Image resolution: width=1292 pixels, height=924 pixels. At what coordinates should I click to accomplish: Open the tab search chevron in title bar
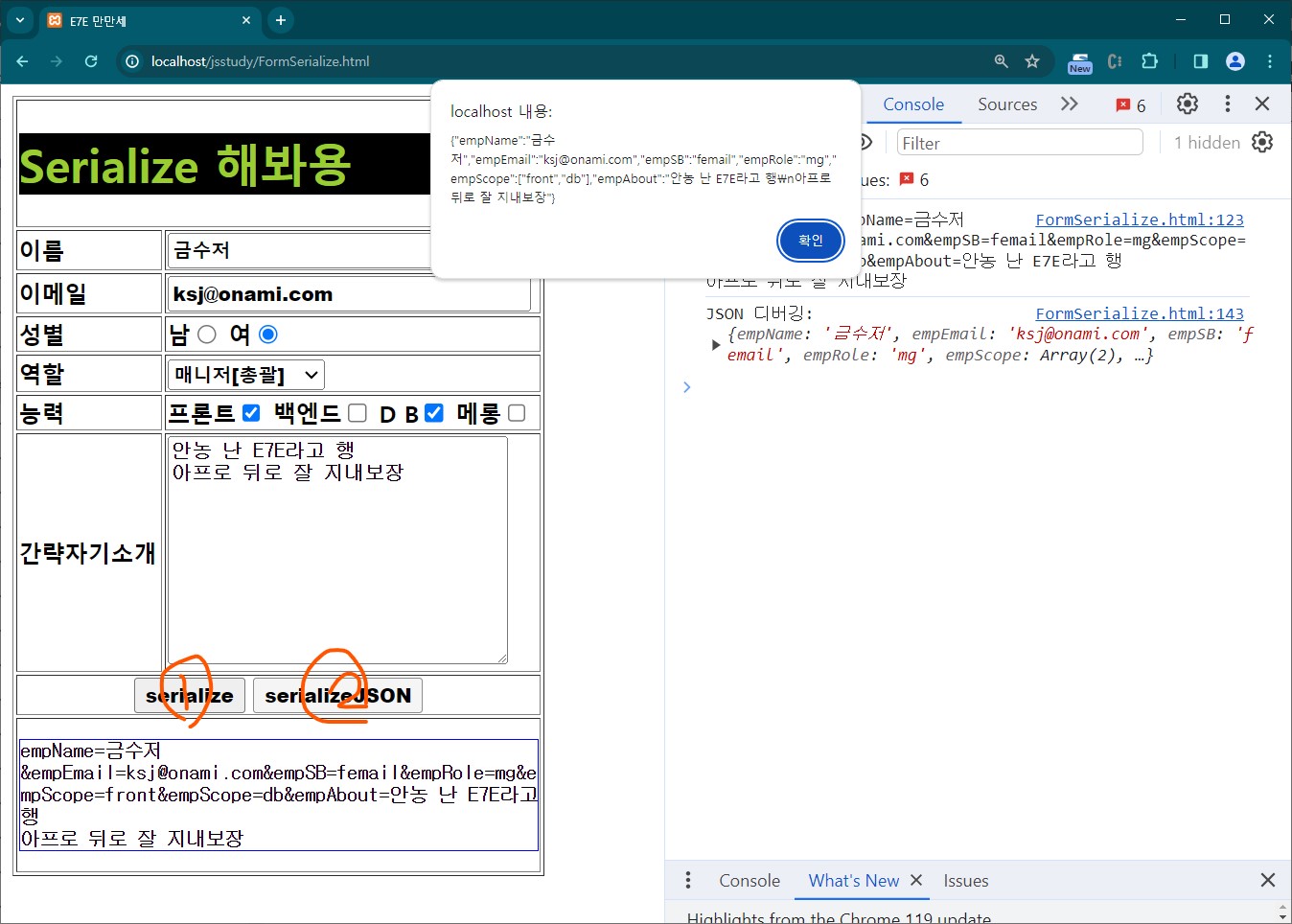19,20
